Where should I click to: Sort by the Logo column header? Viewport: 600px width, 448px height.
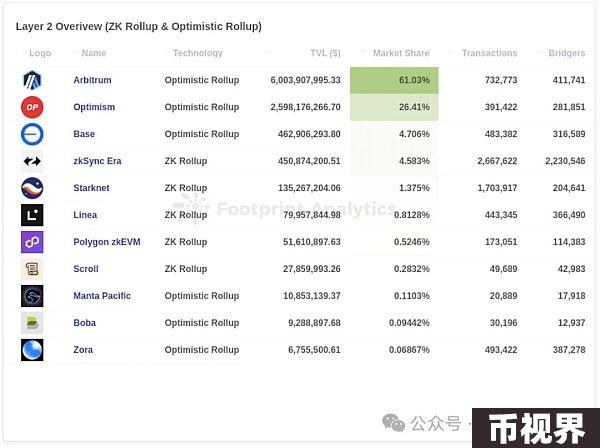tap(40, 53)
